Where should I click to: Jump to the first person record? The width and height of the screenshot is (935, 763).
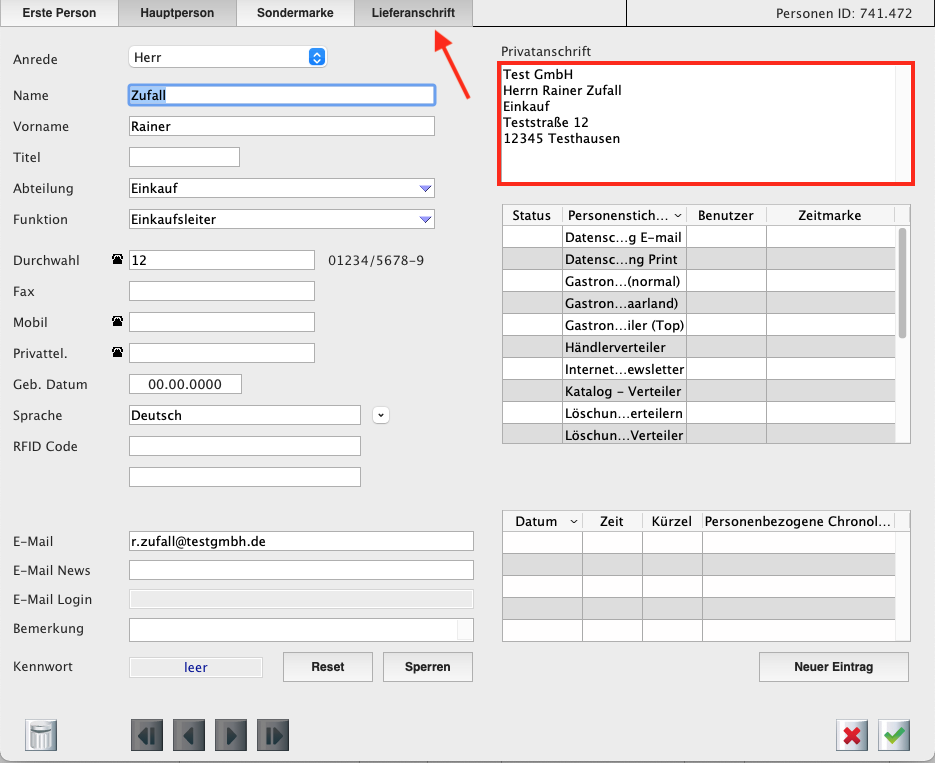click(x=146, y=736)
